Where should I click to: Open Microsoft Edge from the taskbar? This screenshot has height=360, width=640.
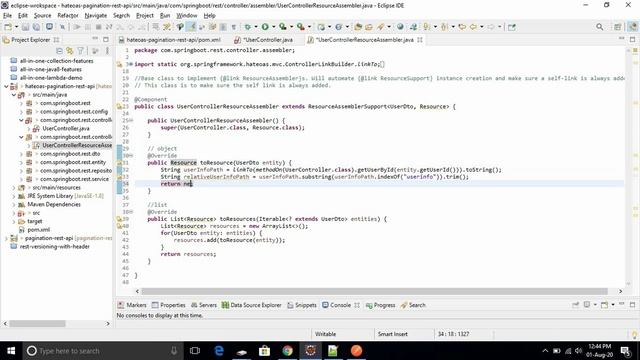[x=219, y=351]
